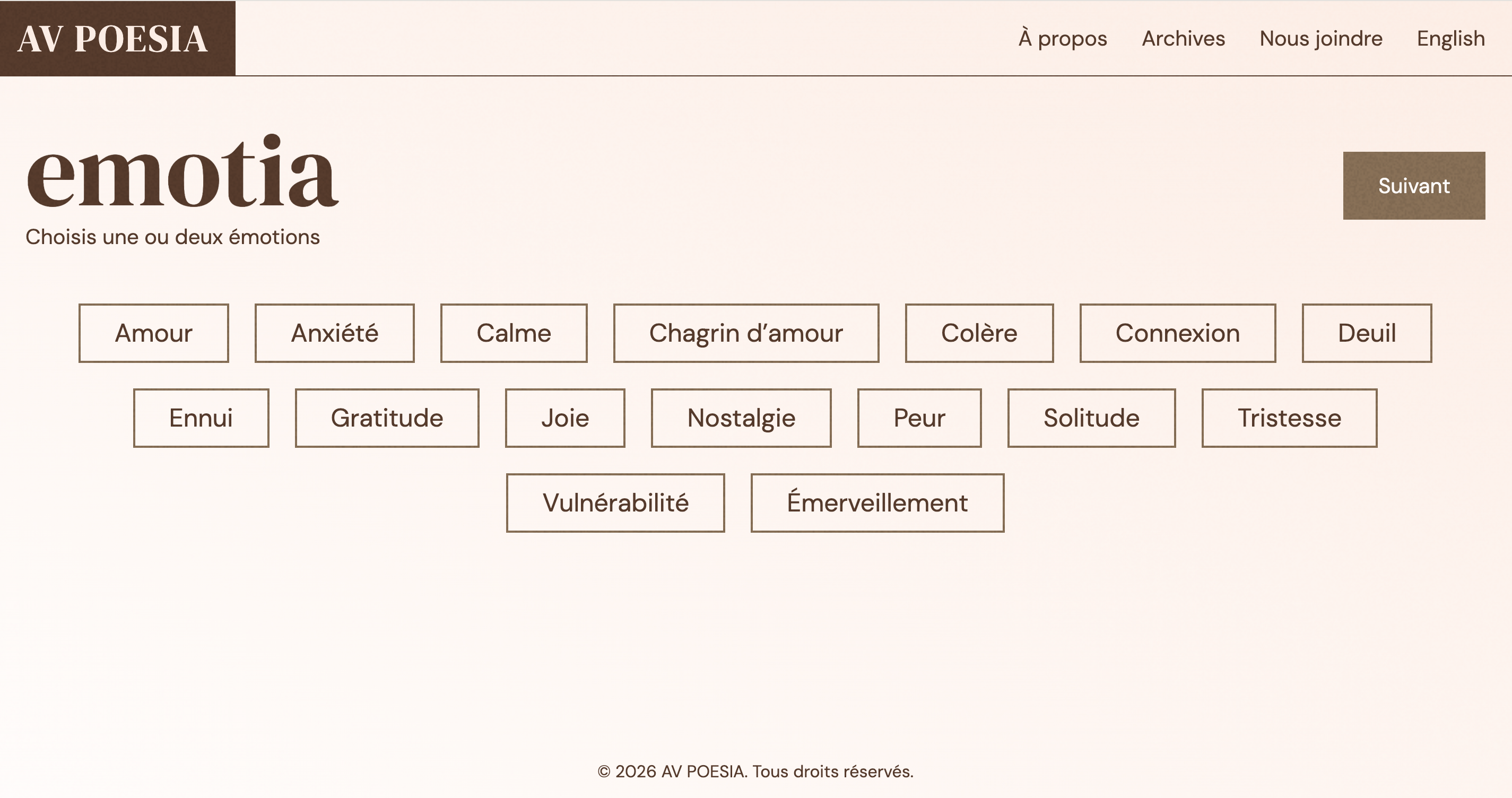Open the À propos page
Viewport: 1512px width, 798px height.
[1063, 39]
